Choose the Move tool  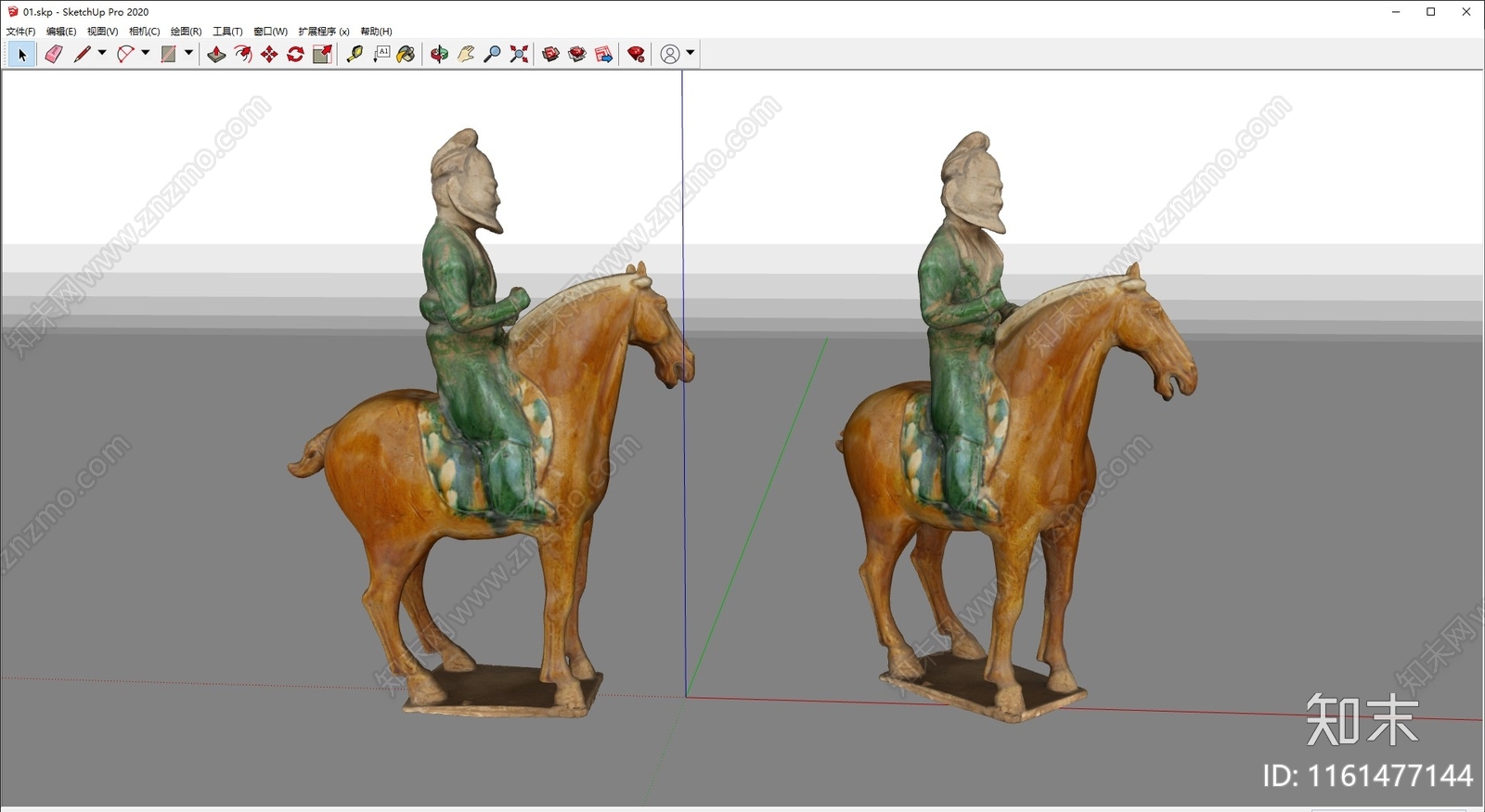pyautogui.click(x=269, y=55)
